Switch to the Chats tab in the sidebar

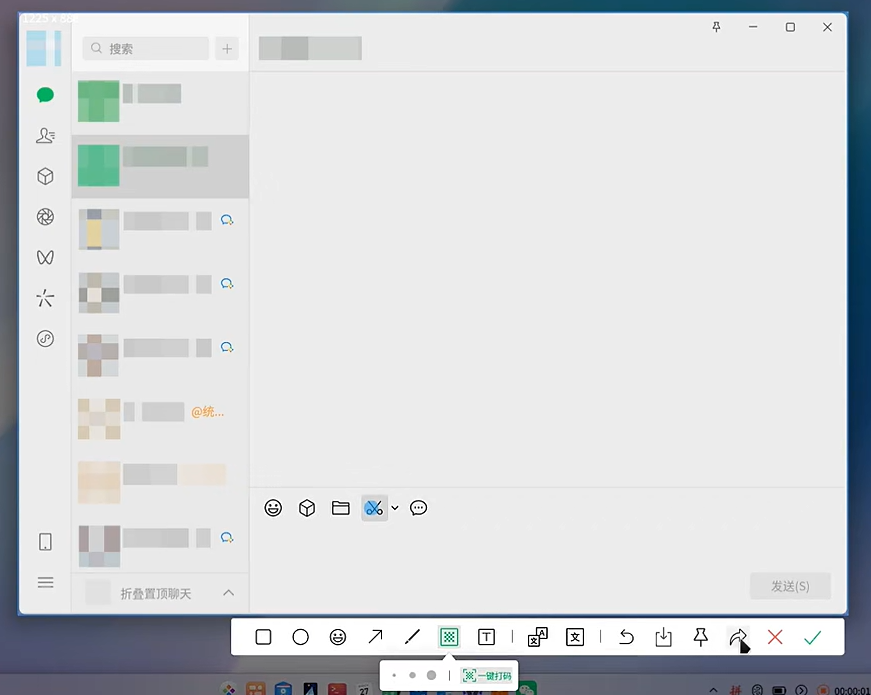coord(45,95)
